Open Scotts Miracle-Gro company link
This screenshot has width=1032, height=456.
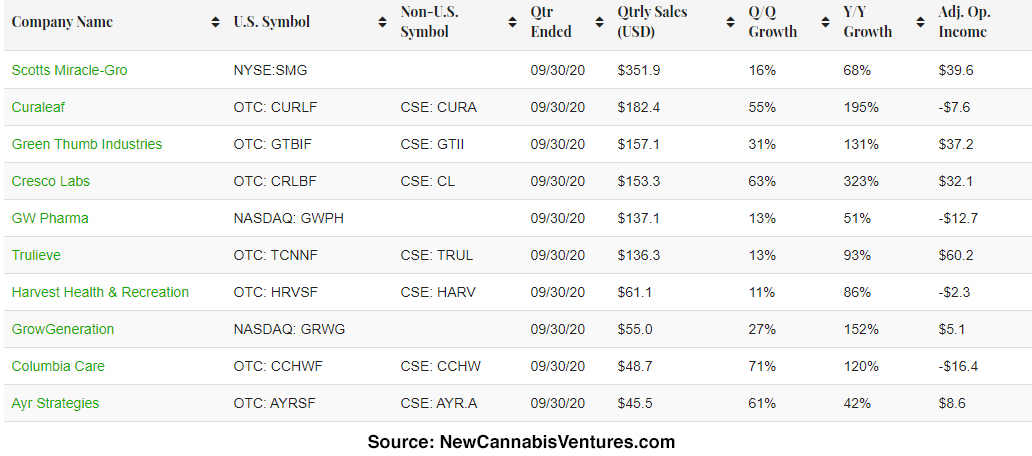(x=69, y=70)
